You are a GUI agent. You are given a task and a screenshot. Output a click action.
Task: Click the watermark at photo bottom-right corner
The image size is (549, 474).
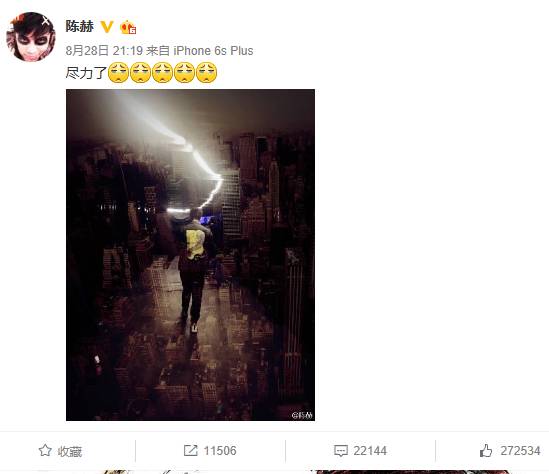pos(302,415)
